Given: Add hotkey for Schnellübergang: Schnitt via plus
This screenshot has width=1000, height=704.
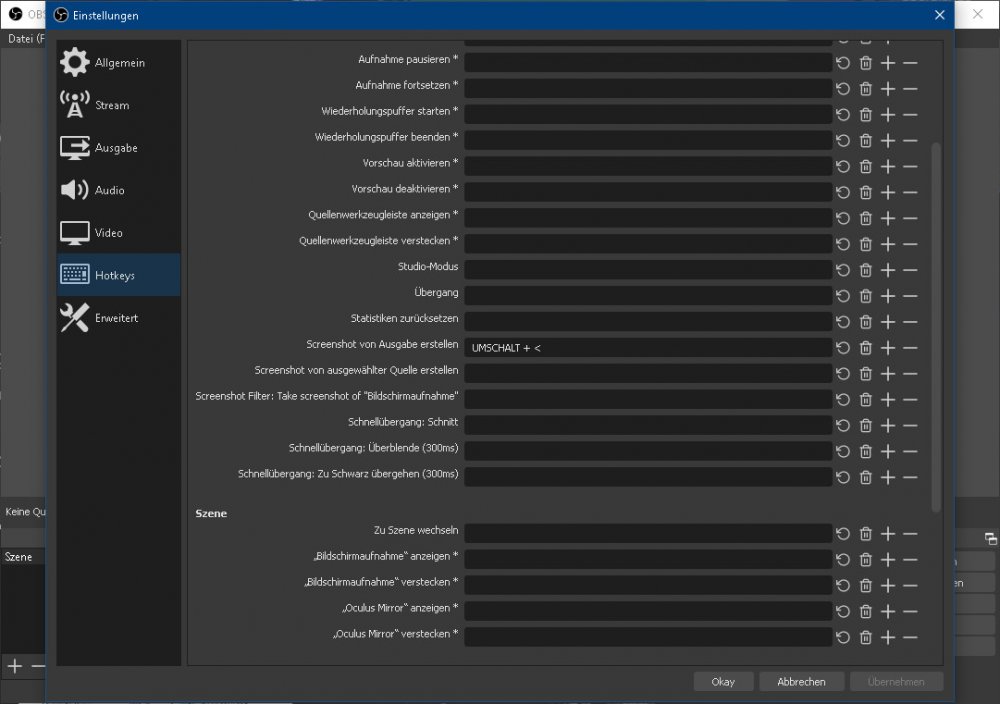Looking at the screenshot, I should tap(887, 425).
